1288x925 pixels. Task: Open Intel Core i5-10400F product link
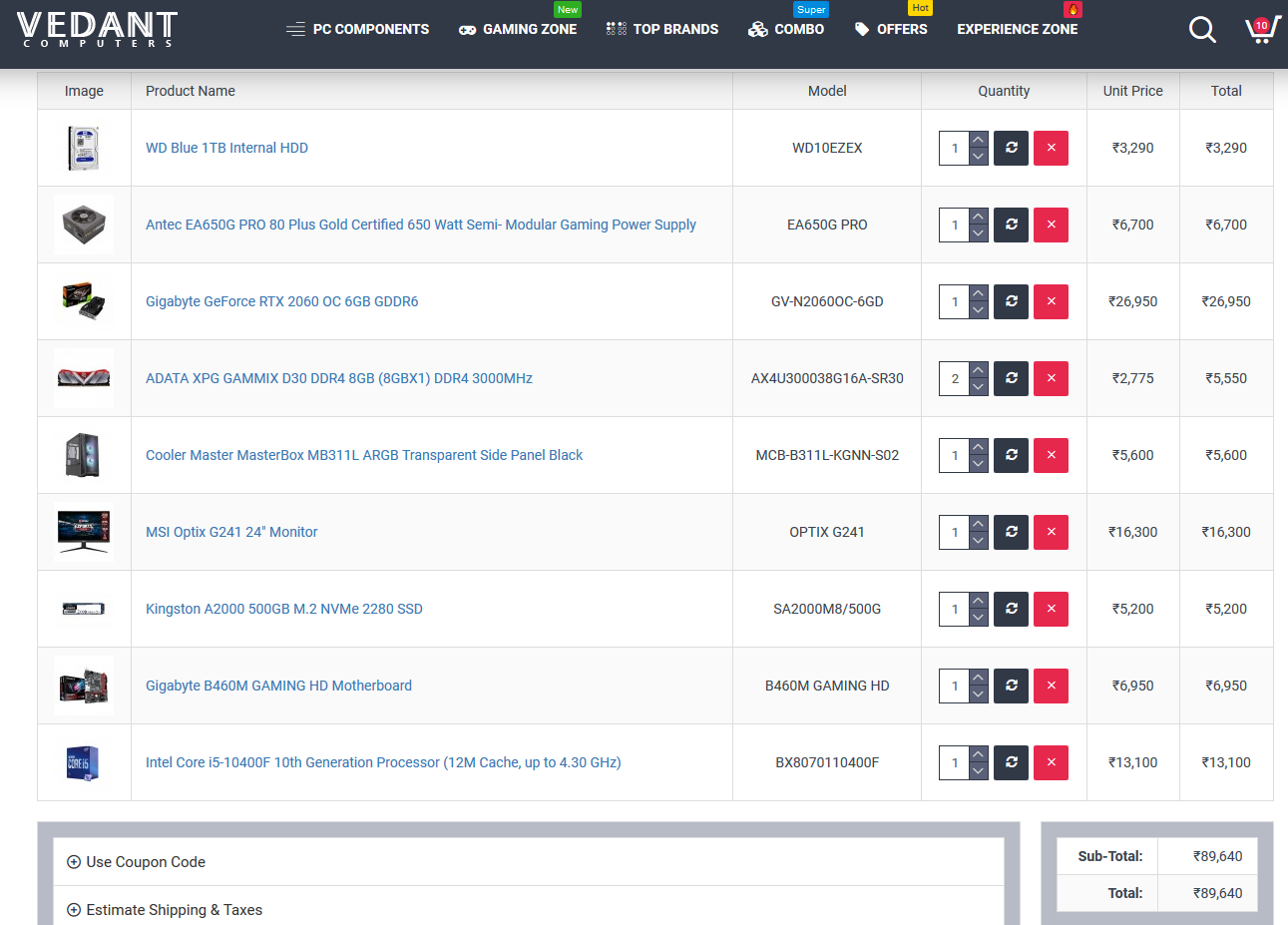(x=383, y=762)
